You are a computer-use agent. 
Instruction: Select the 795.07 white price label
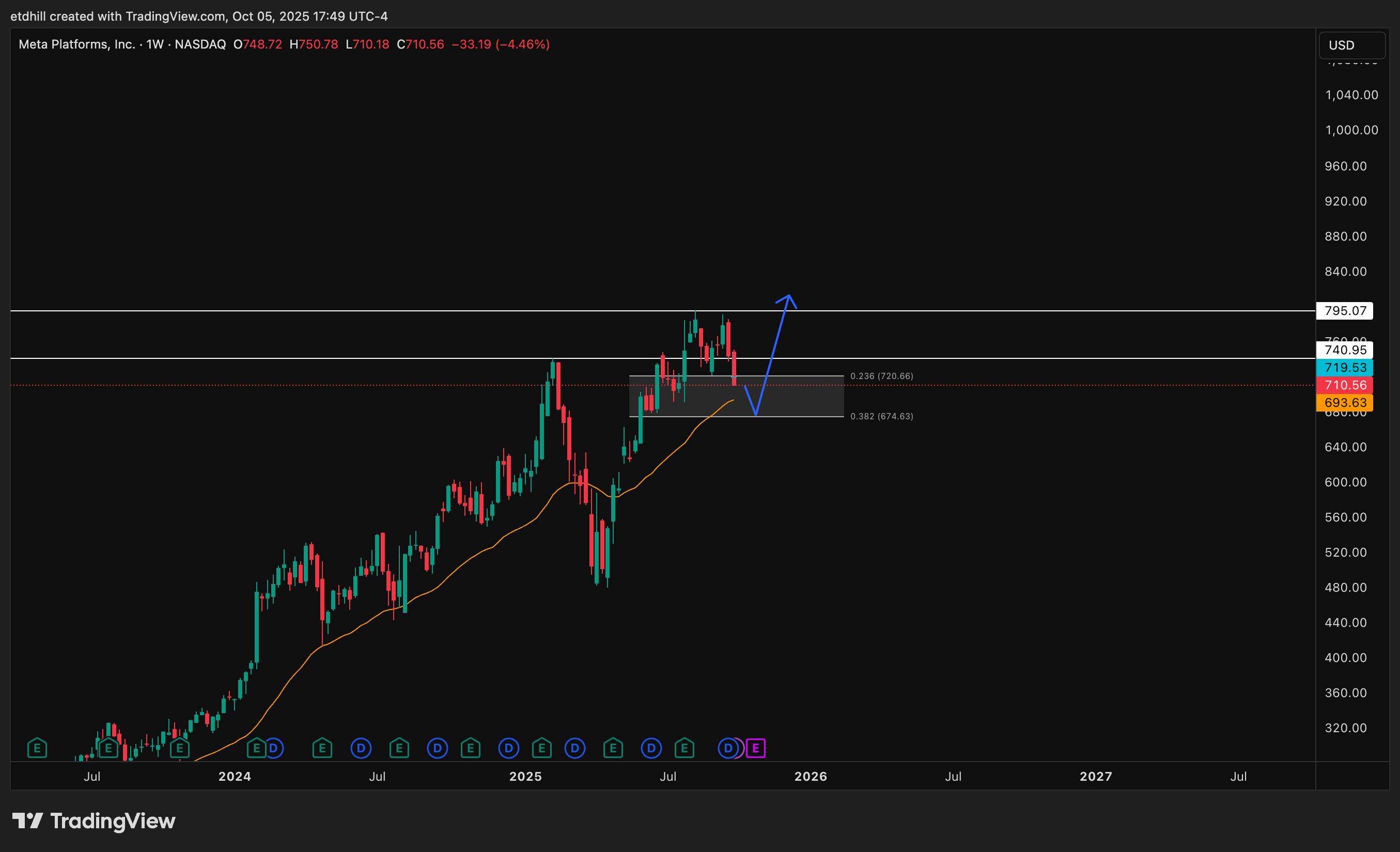(x=1345, y=311)
